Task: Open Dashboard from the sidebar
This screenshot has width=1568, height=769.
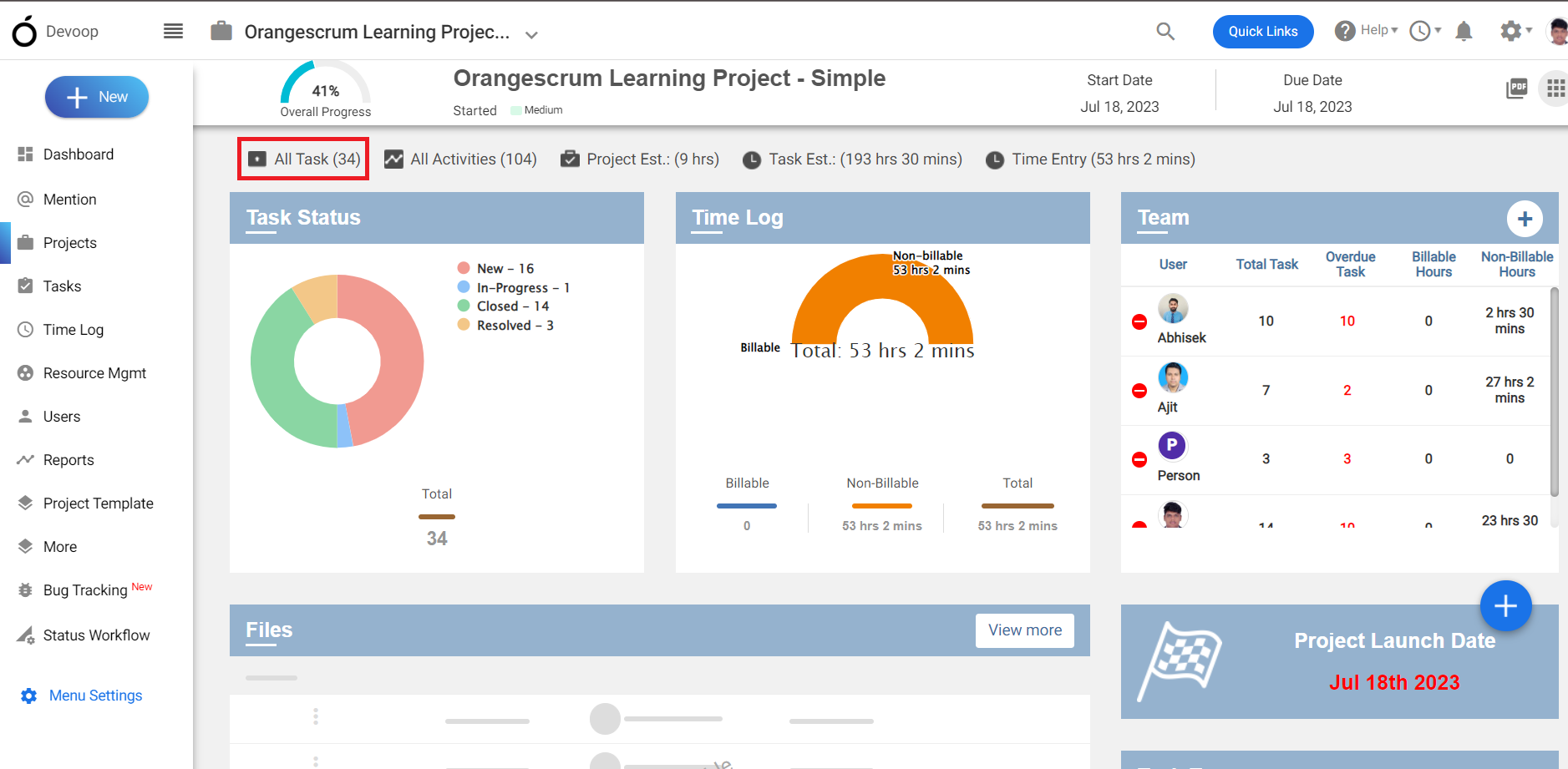Action: pyautogui.click(x=79, y=154)
